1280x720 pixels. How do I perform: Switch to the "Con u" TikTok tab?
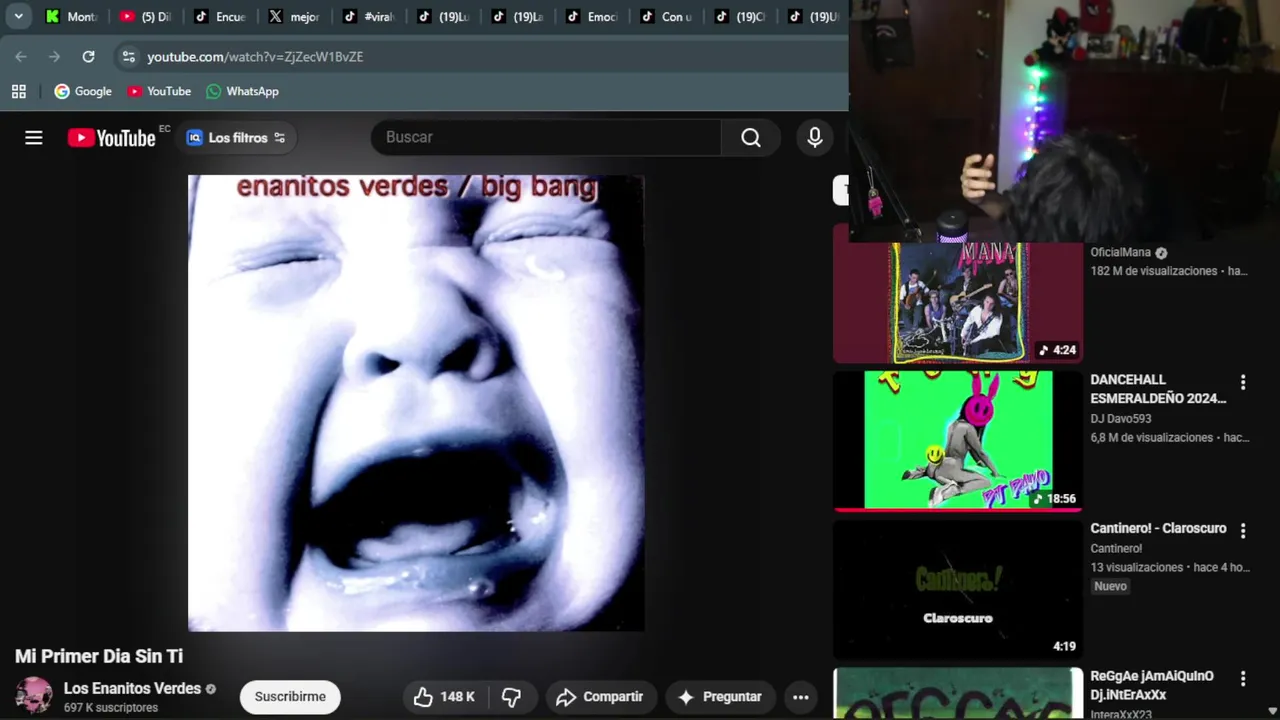667,16
